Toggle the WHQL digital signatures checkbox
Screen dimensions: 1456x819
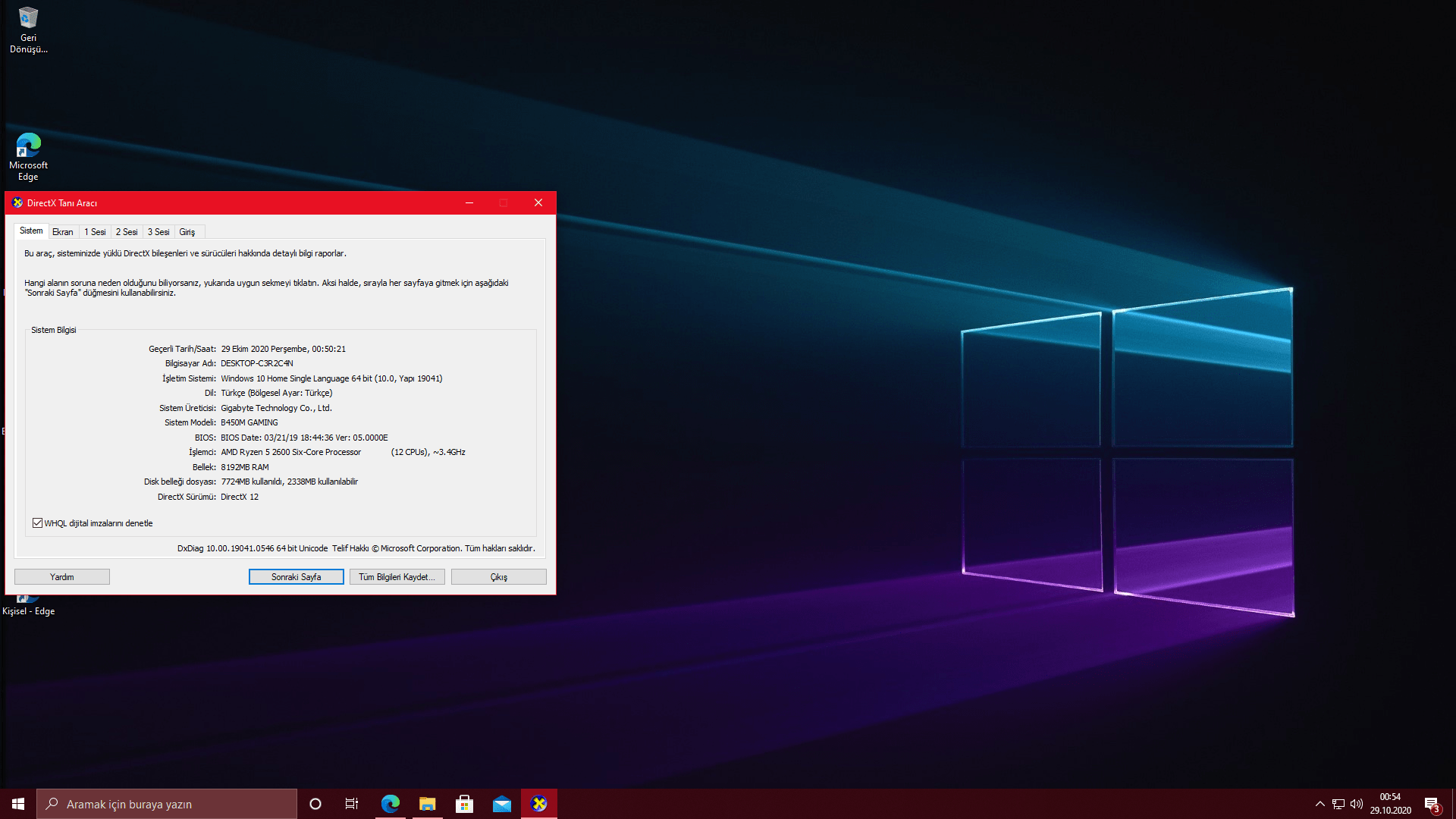pos(38,523)
